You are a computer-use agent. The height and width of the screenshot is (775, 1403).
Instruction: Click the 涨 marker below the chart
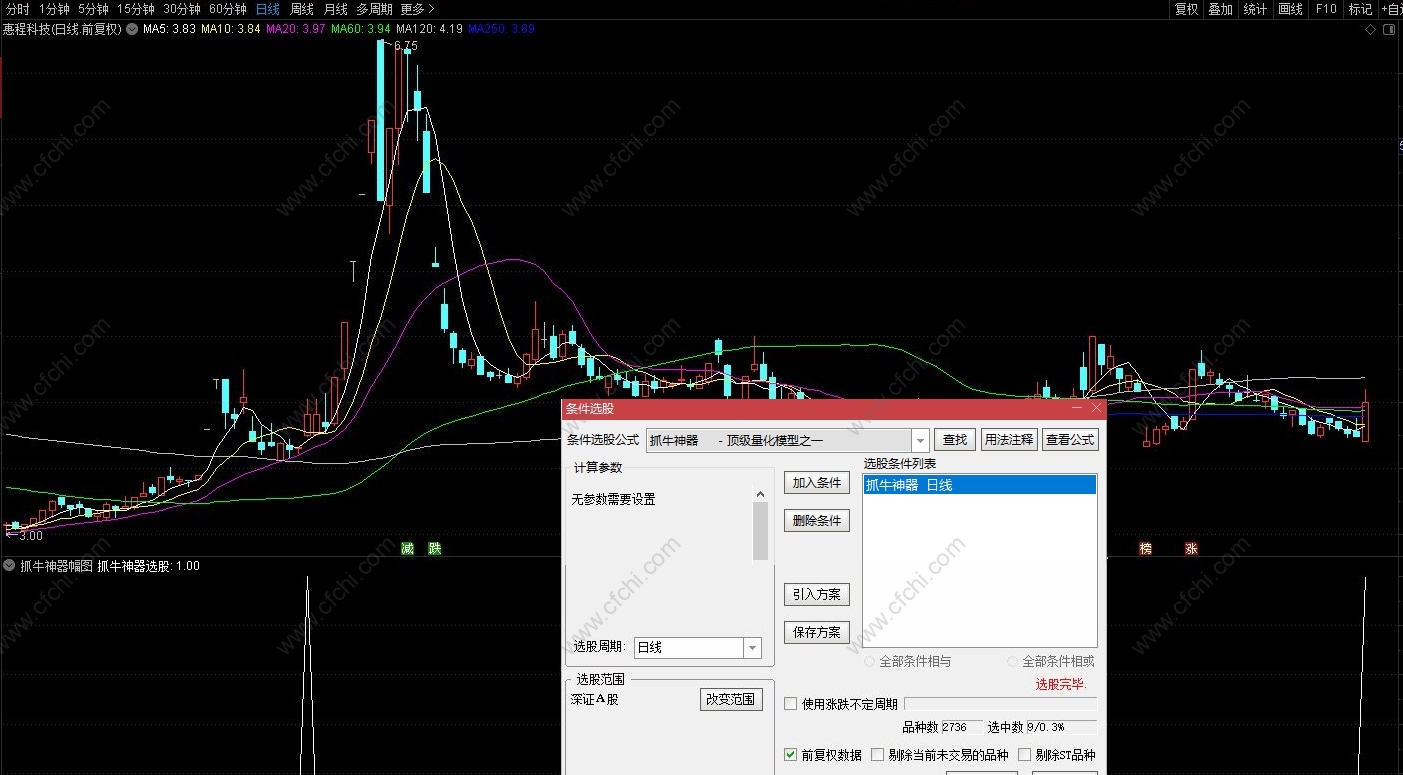pos(1191,549)
